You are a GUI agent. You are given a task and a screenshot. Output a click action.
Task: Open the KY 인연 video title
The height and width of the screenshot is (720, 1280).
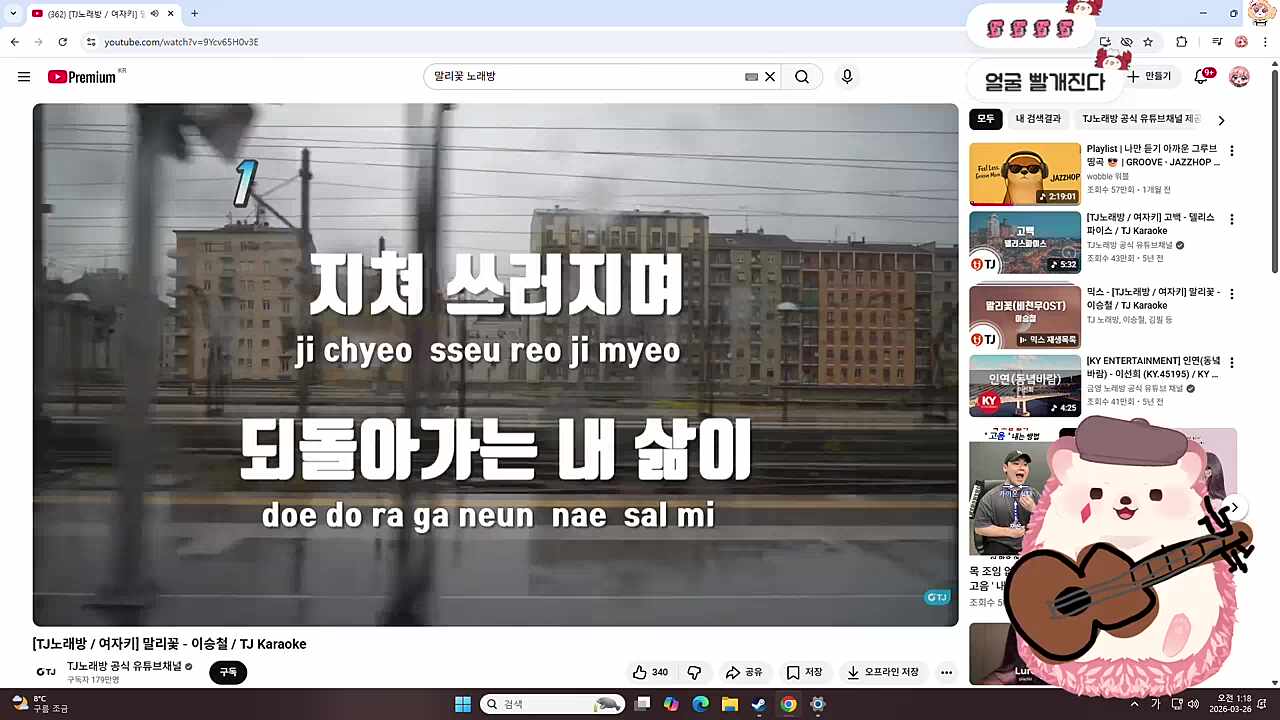(x=1153, y=367)
